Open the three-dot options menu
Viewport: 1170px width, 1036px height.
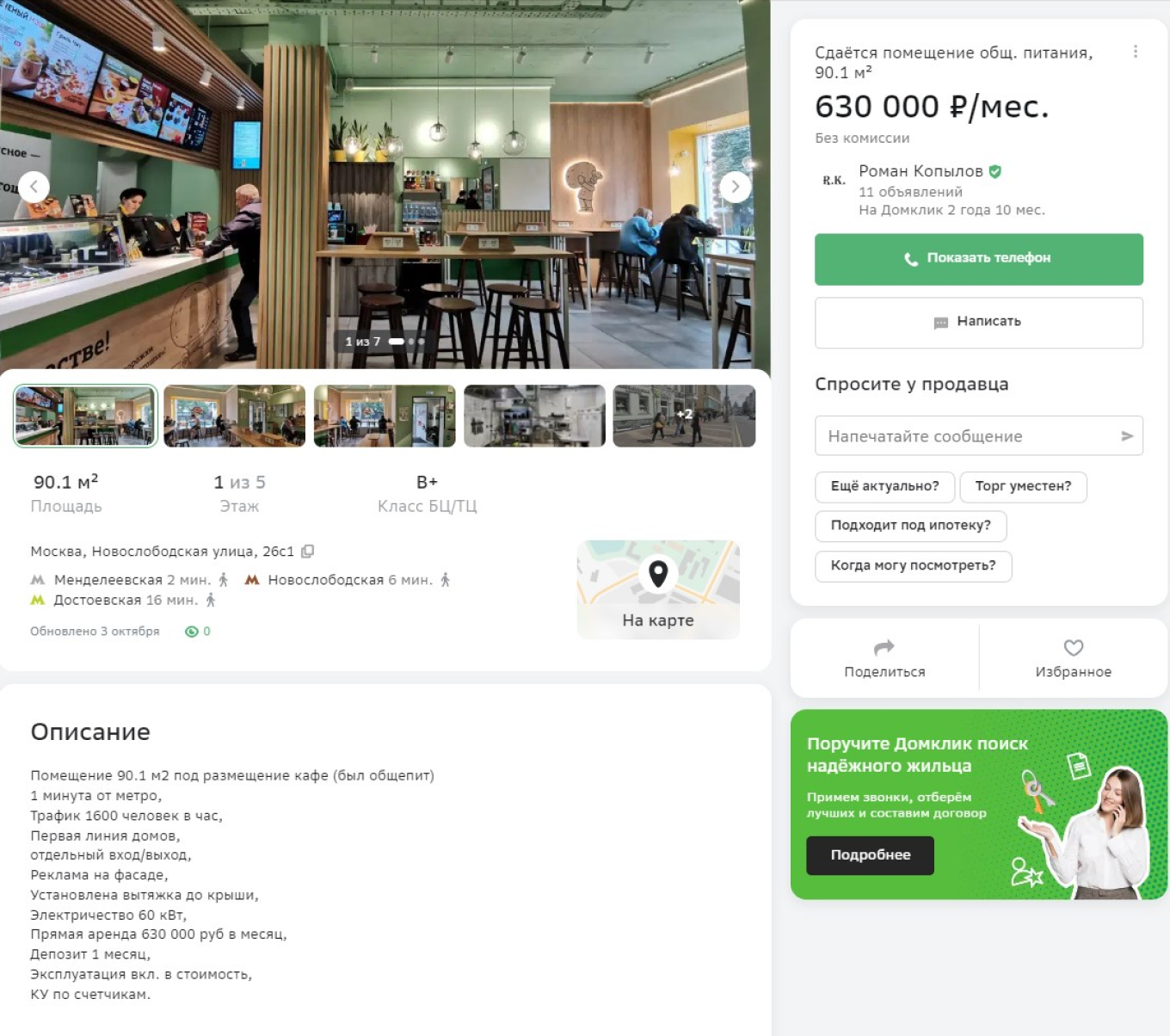1136,52
